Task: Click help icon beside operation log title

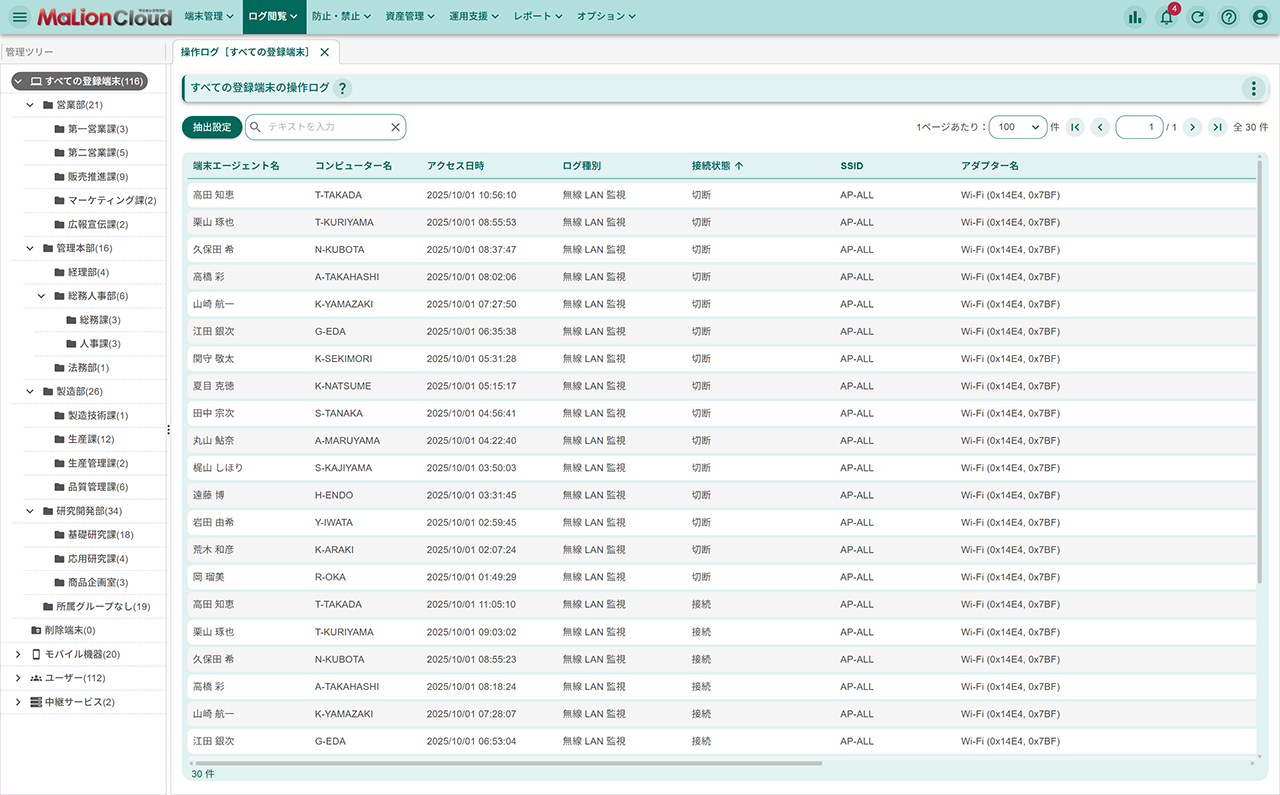Action: (x=342, y=88)
